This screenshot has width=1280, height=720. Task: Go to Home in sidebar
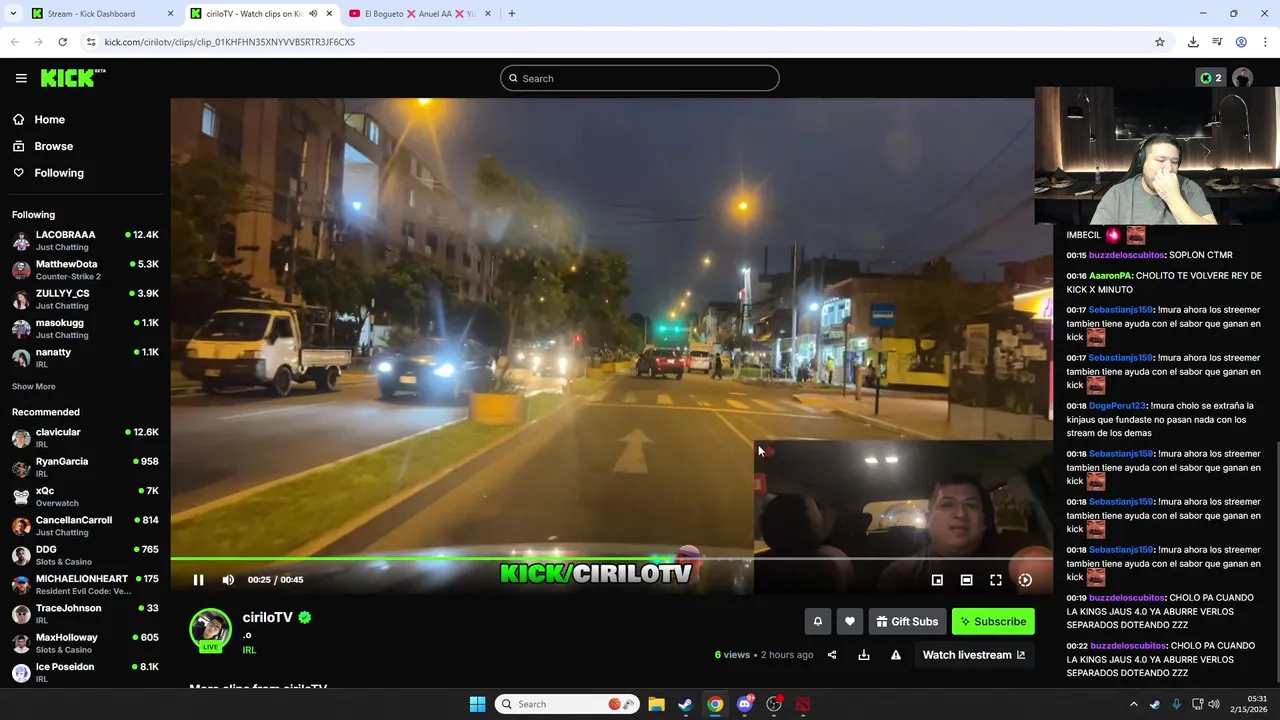coord(49,119)
